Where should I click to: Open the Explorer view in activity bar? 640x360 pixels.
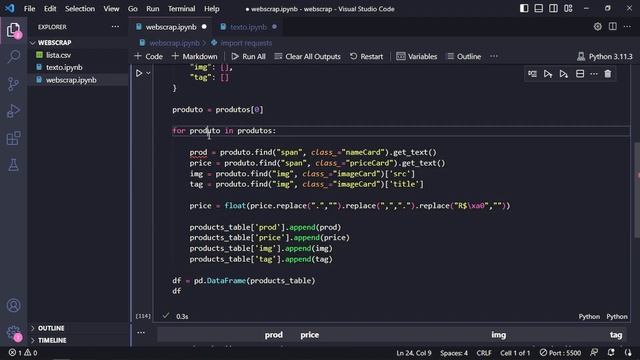coord(13,30)
